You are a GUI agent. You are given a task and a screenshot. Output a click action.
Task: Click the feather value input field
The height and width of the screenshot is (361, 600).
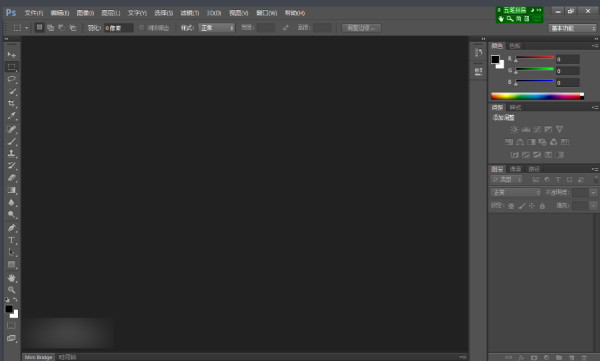(x=119, y=28)
